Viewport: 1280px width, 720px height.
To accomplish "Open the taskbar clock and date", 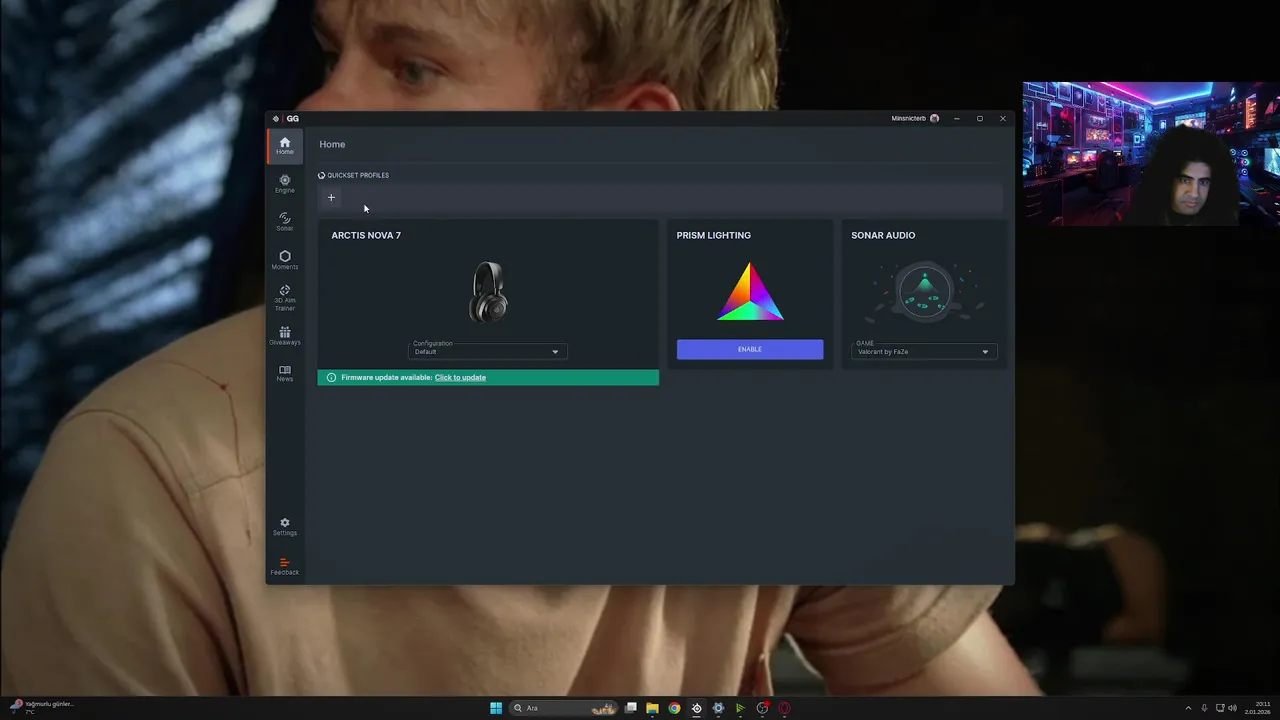I will click(x=1258, y=708).
